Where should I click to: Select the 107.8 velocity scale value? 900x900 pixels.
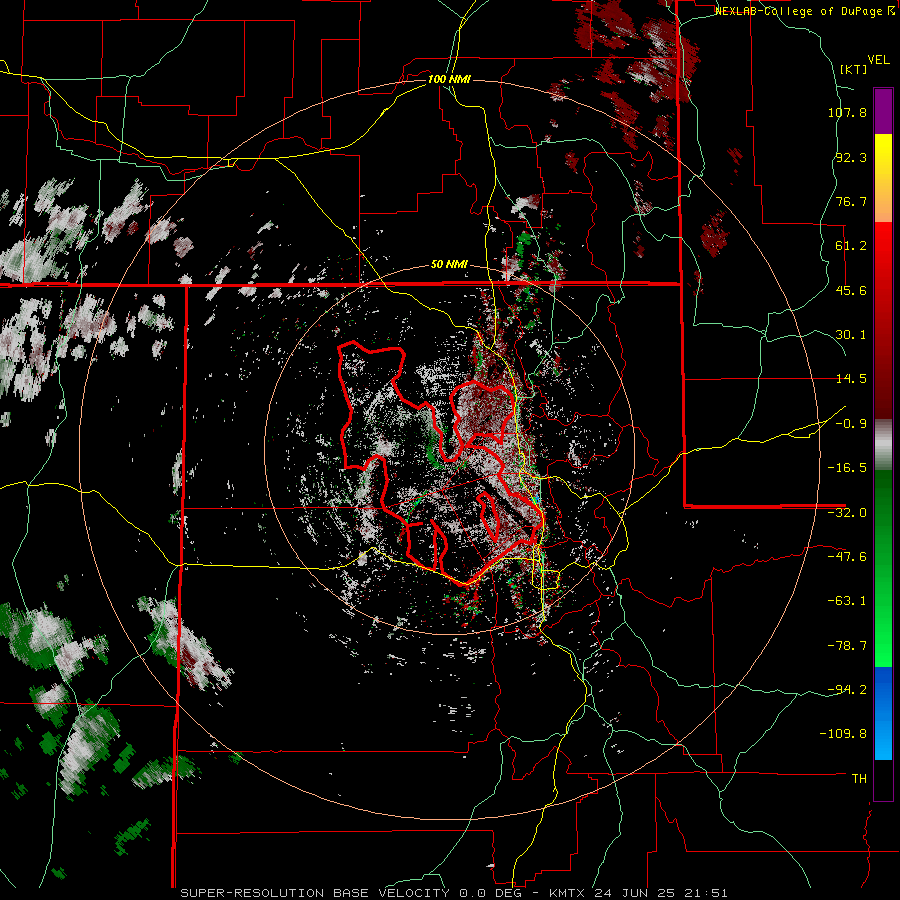847,112
